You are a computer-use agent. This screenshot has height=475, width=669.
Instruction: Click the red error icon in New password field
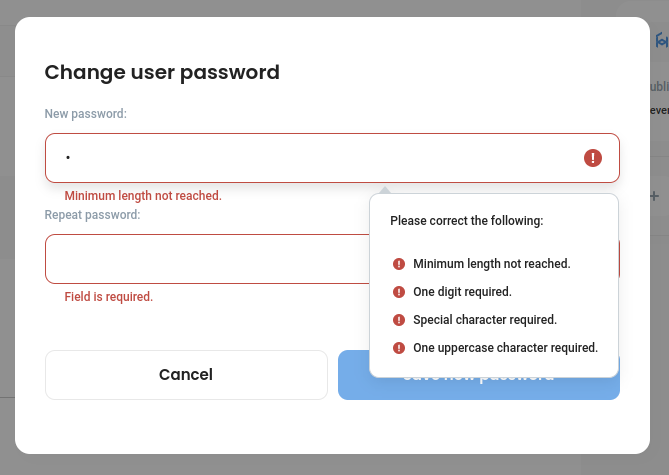(x=593, y=158)
